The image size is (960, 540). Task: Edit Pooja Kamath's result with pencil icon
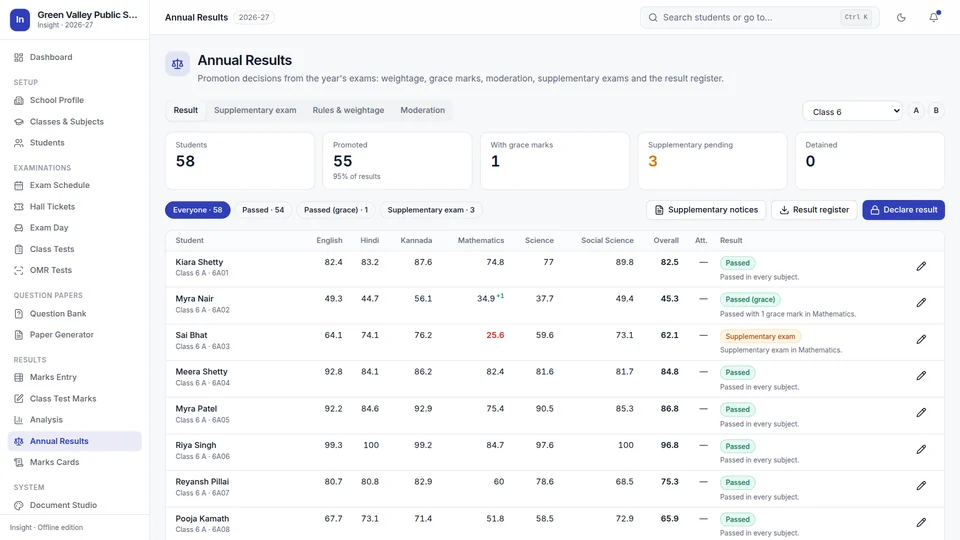click(921, 522)
